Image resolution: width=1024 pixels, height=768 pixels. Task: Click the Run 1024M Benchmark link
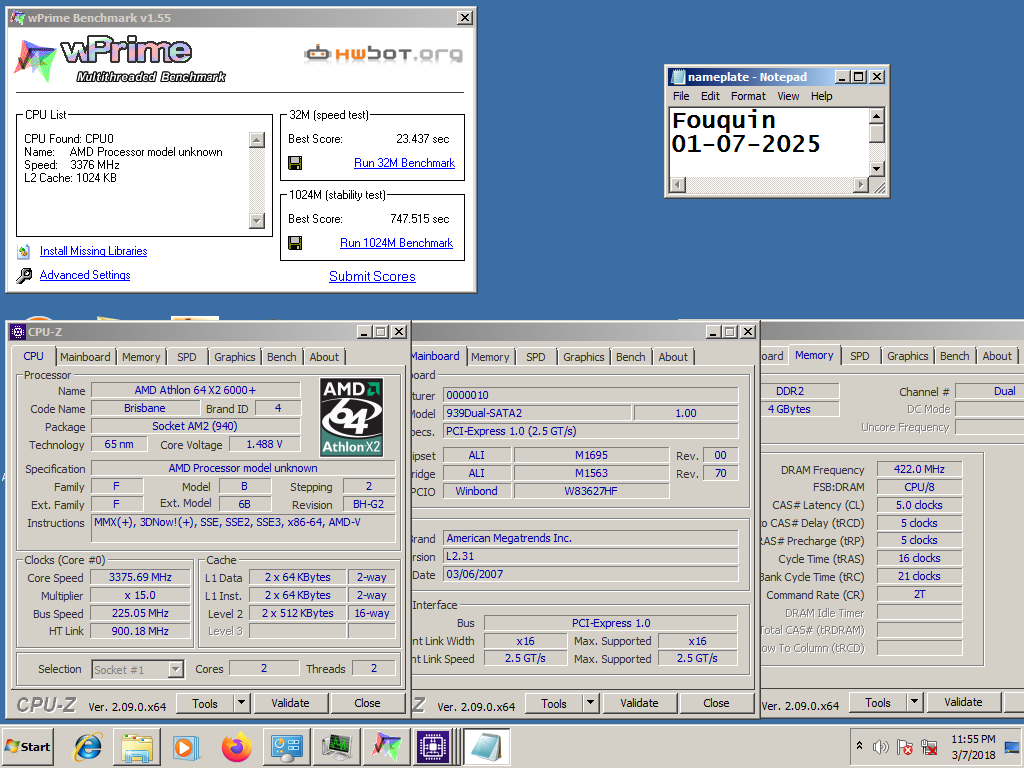click(x=396, y=243)
